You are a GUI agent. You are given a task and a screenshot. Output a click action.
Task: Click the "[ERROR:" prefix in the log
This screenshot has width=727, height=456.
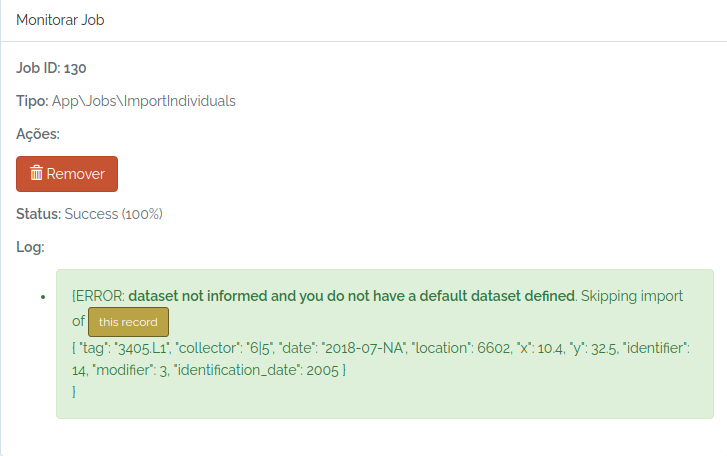98,296
